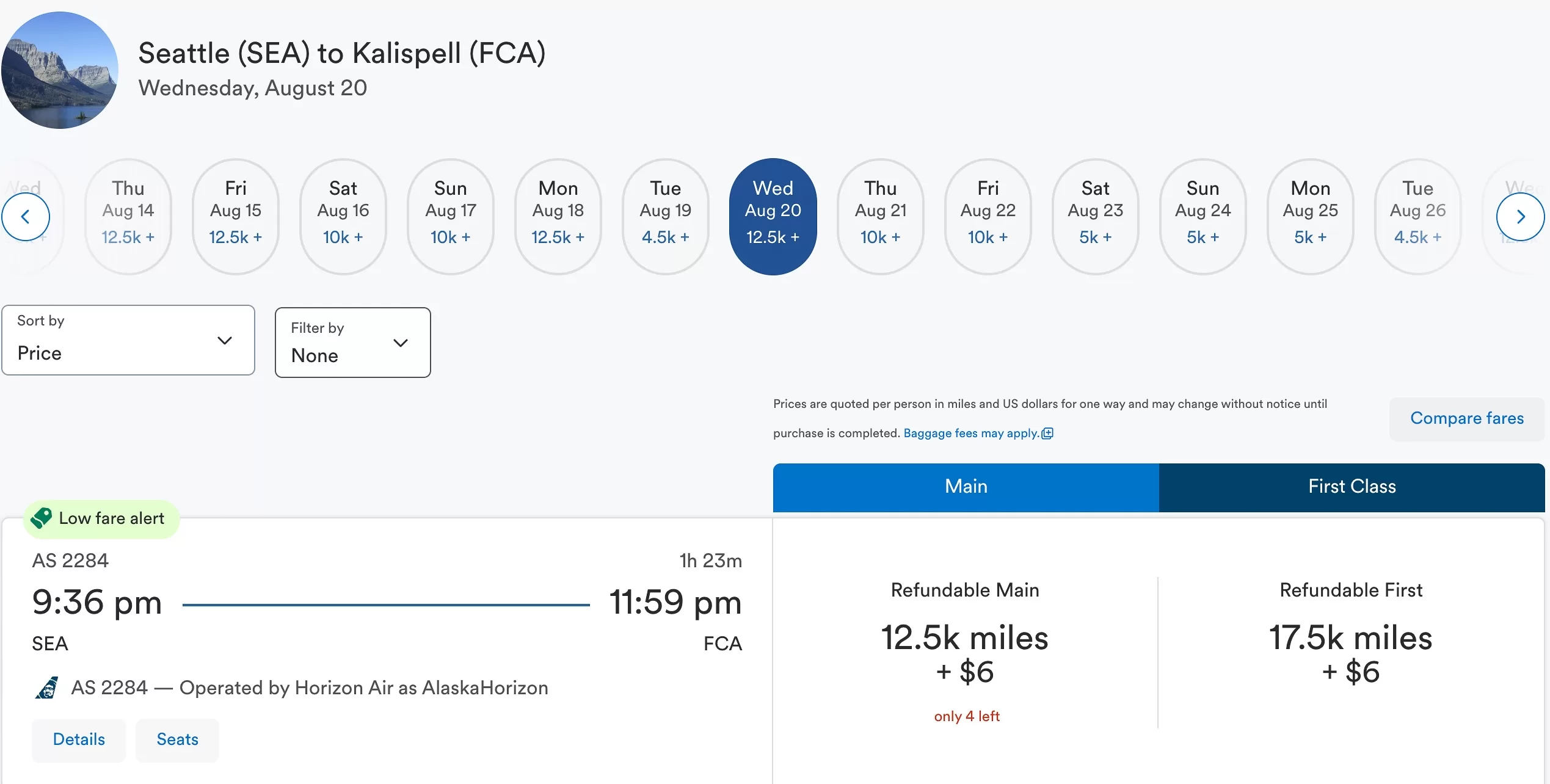Select Thu Aug 21 date option
The width and height of the screenshot is (1550, 784).
click(880, 217)
